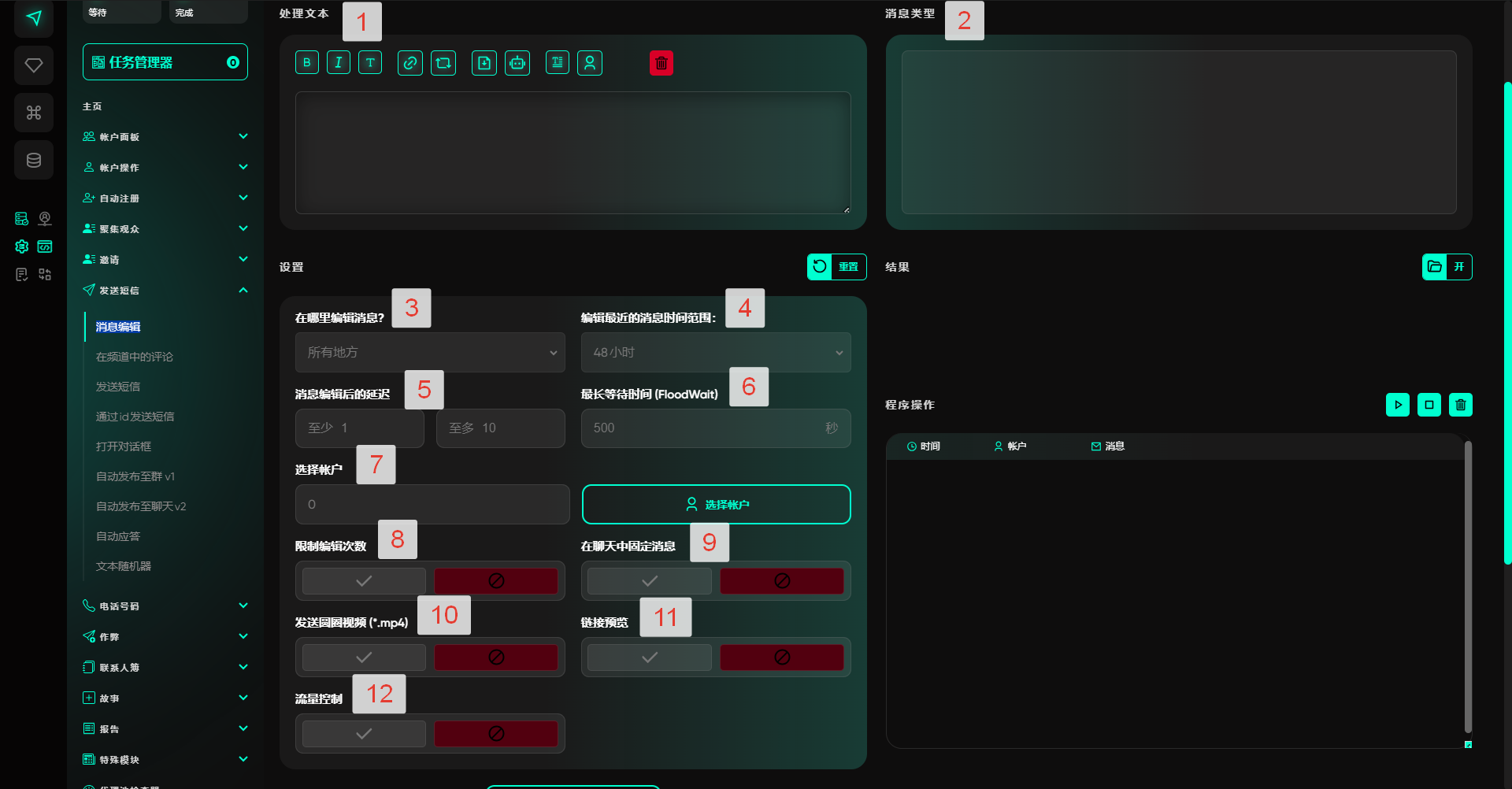Stop the program with square button

pyautogui.click(x=1429, y=405)
